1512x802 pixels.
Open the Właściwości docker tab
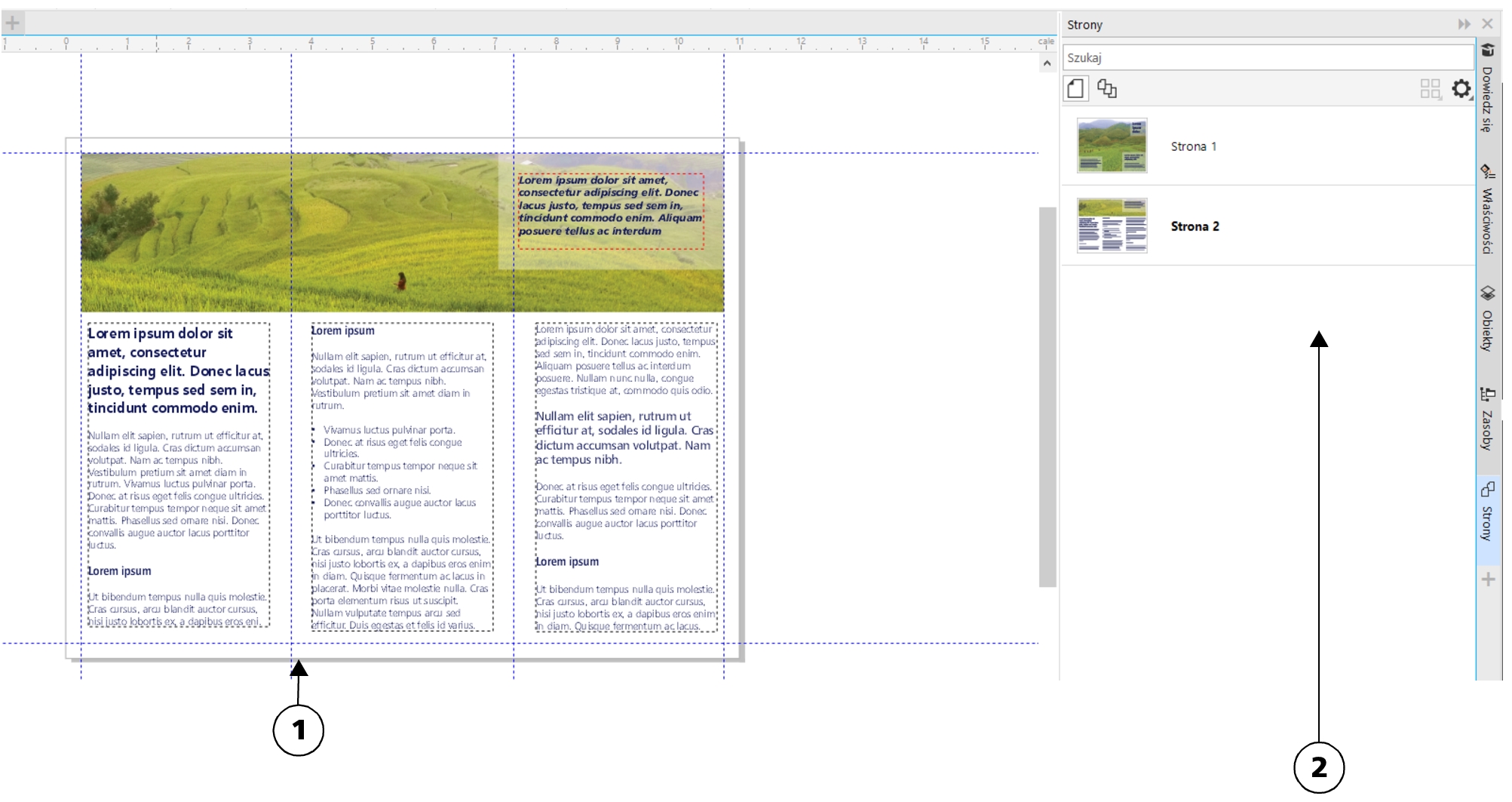[1487, 210]
